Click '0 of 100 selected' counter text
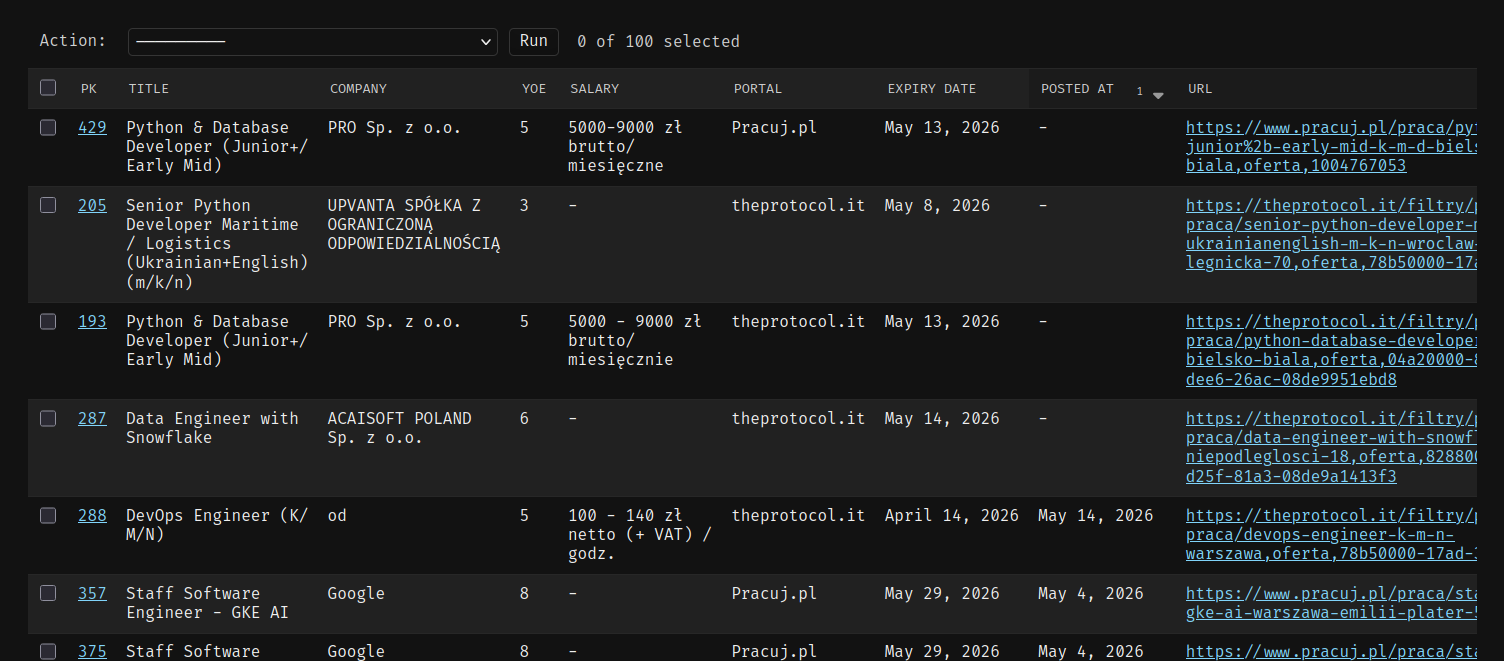The width and height of the screenshot is (1504, 661). point(658,41)
